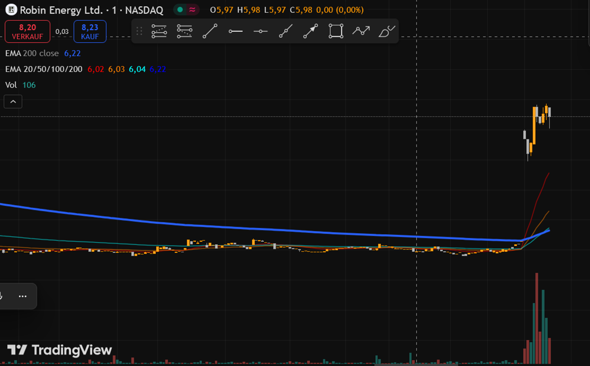Select the arrow drawing tool
The height and width of the screenshot is (366, 590).
(310, 31)
